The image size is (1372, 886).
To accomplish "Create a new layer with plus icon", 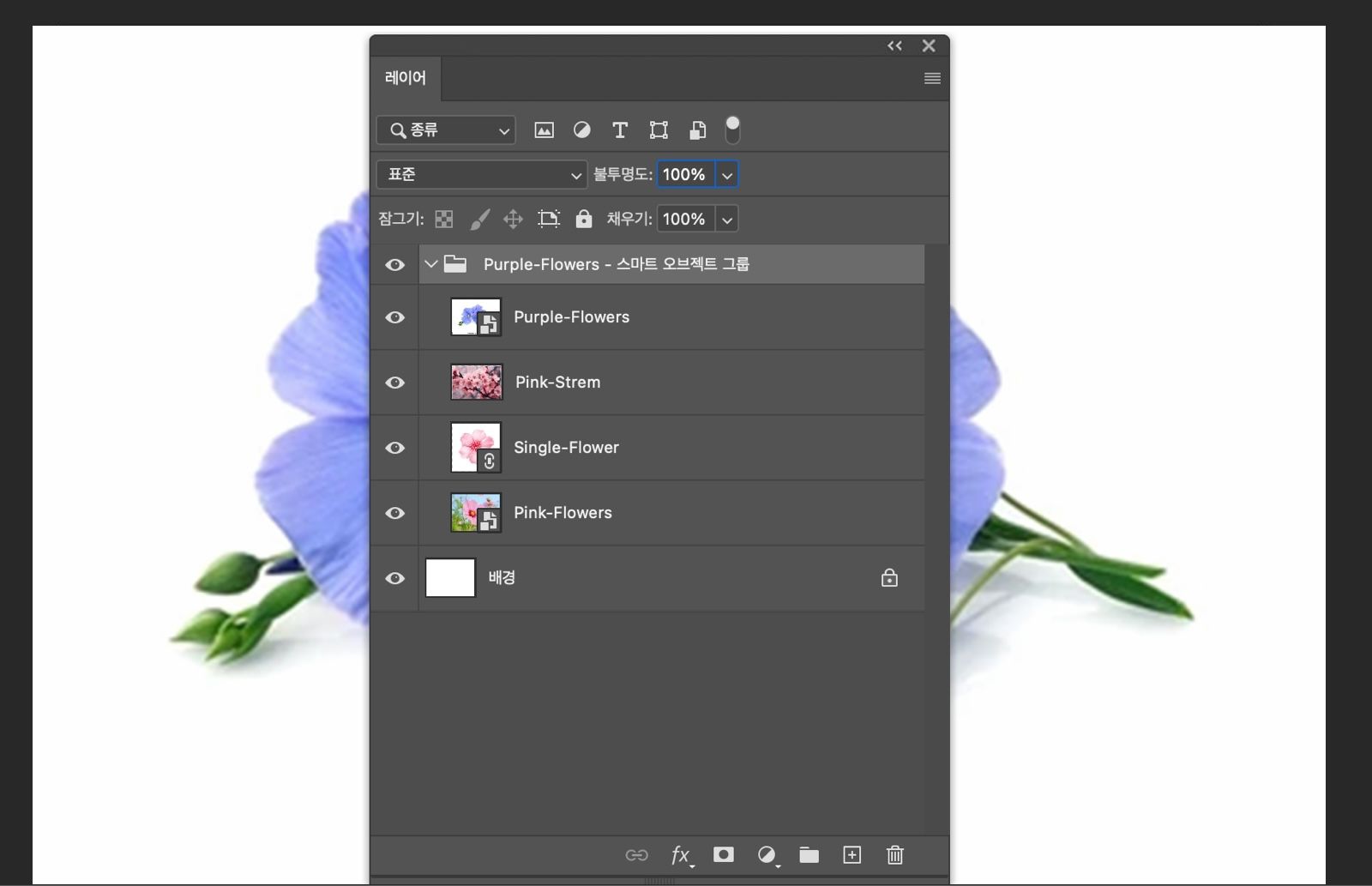I will click(851, 855).
